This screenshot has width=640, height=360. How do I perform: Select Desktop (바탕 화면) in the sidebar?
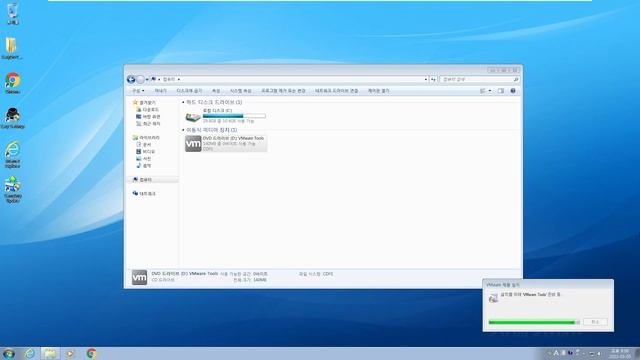point(148,116)
